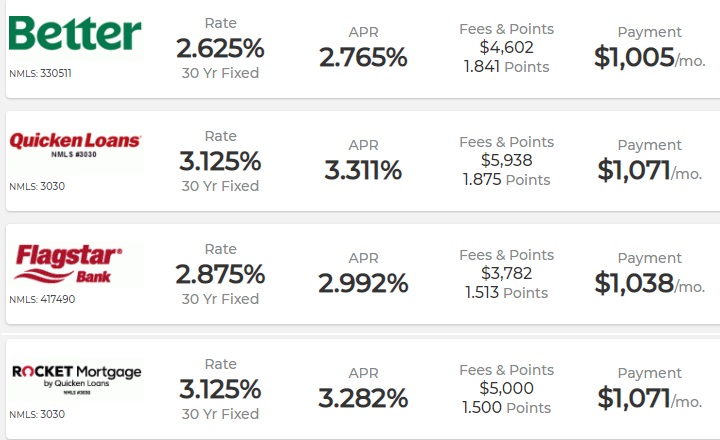Select Flagstar's 2.875% rate
This screenshot has height=440, width=720.
(x=220, y=274)
